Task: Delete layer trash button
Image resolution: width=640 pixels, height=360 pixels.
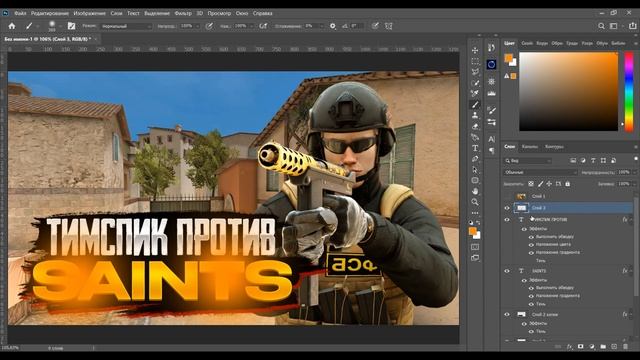Action: tap(625, 347)
